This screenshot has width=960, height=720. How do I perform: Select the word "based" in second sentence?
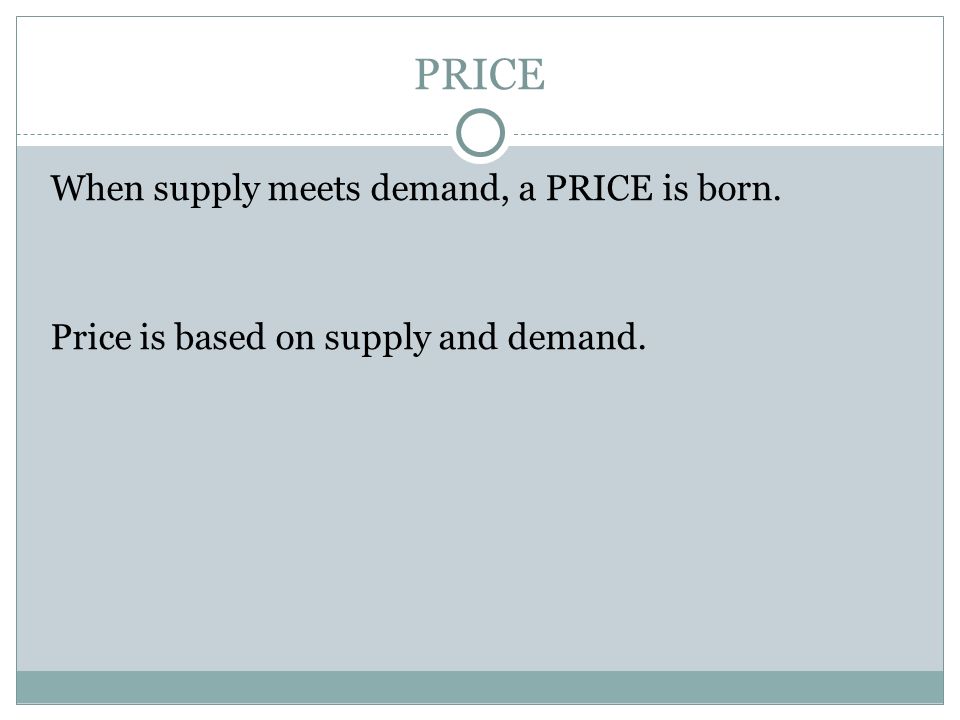pyautogui.click(x=220, y=337)
